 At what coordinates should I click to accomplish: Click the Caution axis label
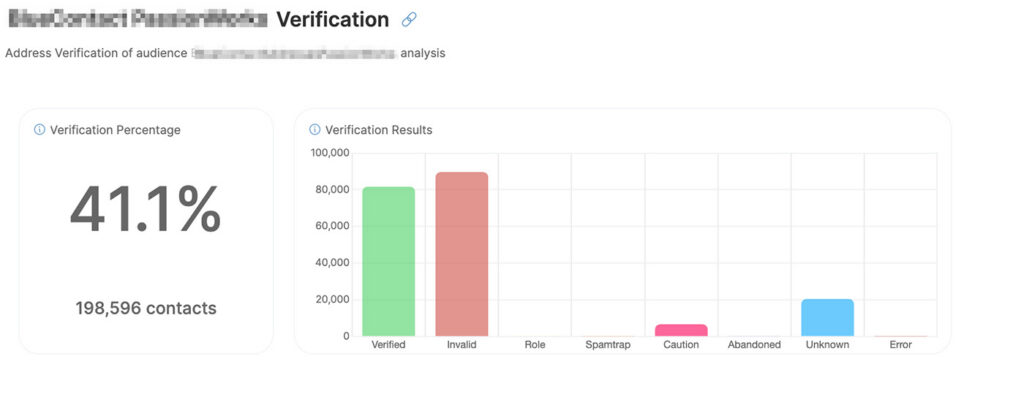coord(681,345)
